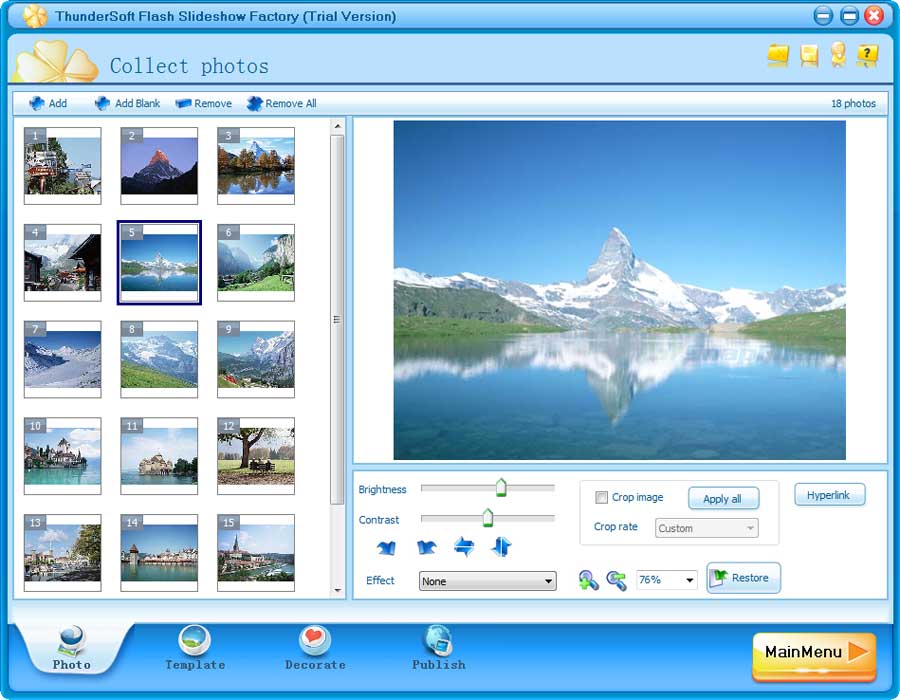Enable the Crop image checkbox
900x700 pixels.
pos(601,497)
